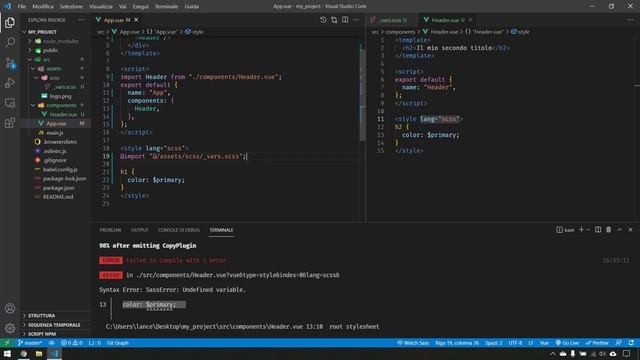Click UTF-8 encoding in status bar
640x360 pixels.
tap(515, 343)
